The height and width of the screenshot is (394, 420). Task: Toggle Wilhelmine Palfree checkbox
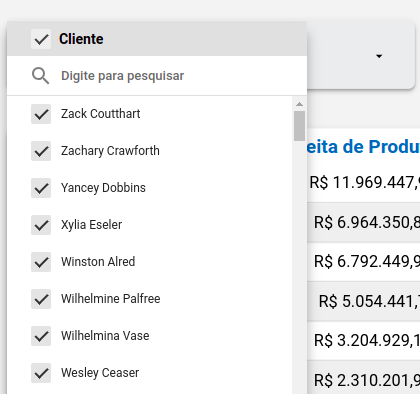pos(41,299)
